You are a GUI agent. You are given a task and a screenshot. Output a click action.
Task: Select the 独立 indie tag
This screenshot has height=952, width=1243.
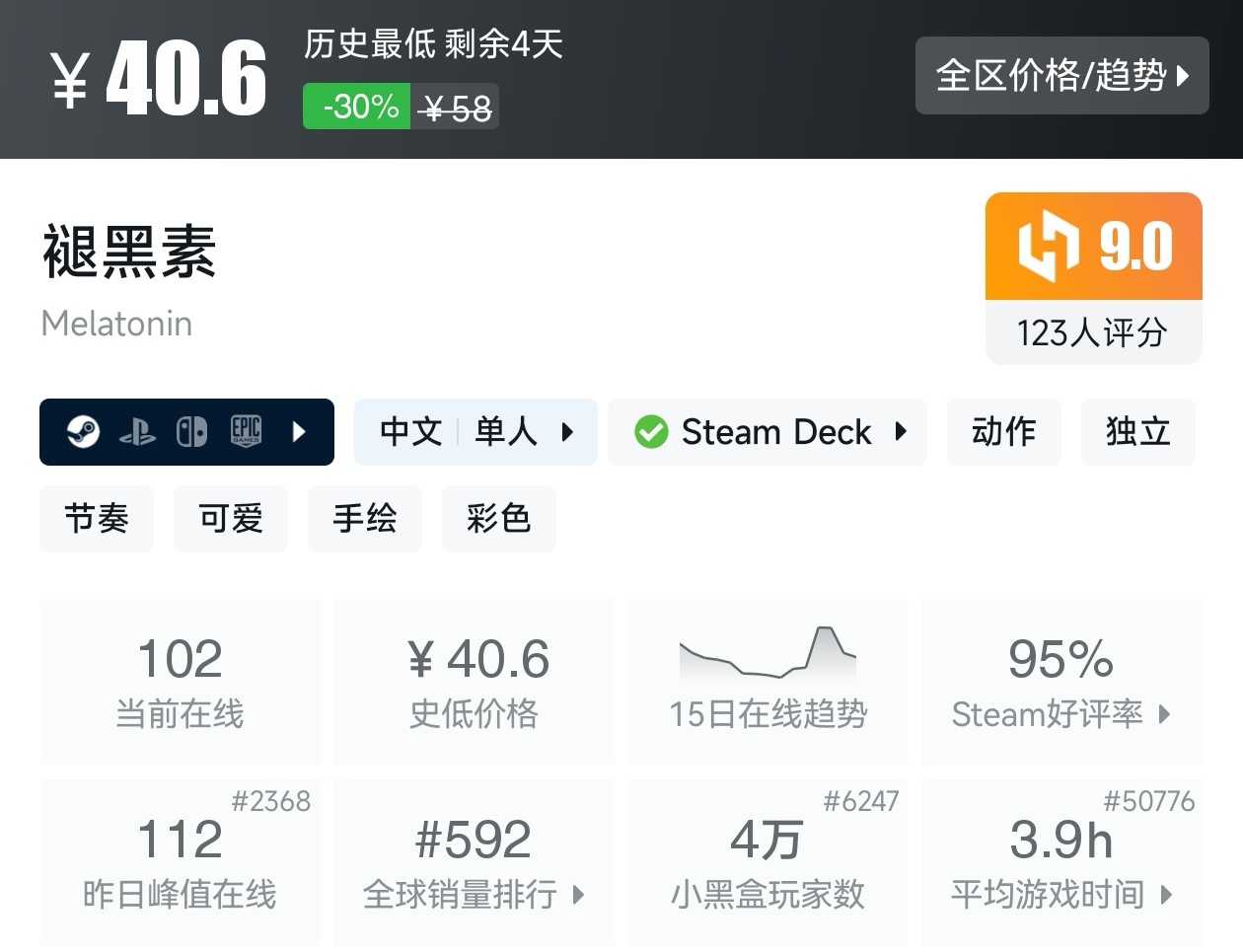click(x=1137, y=432)
